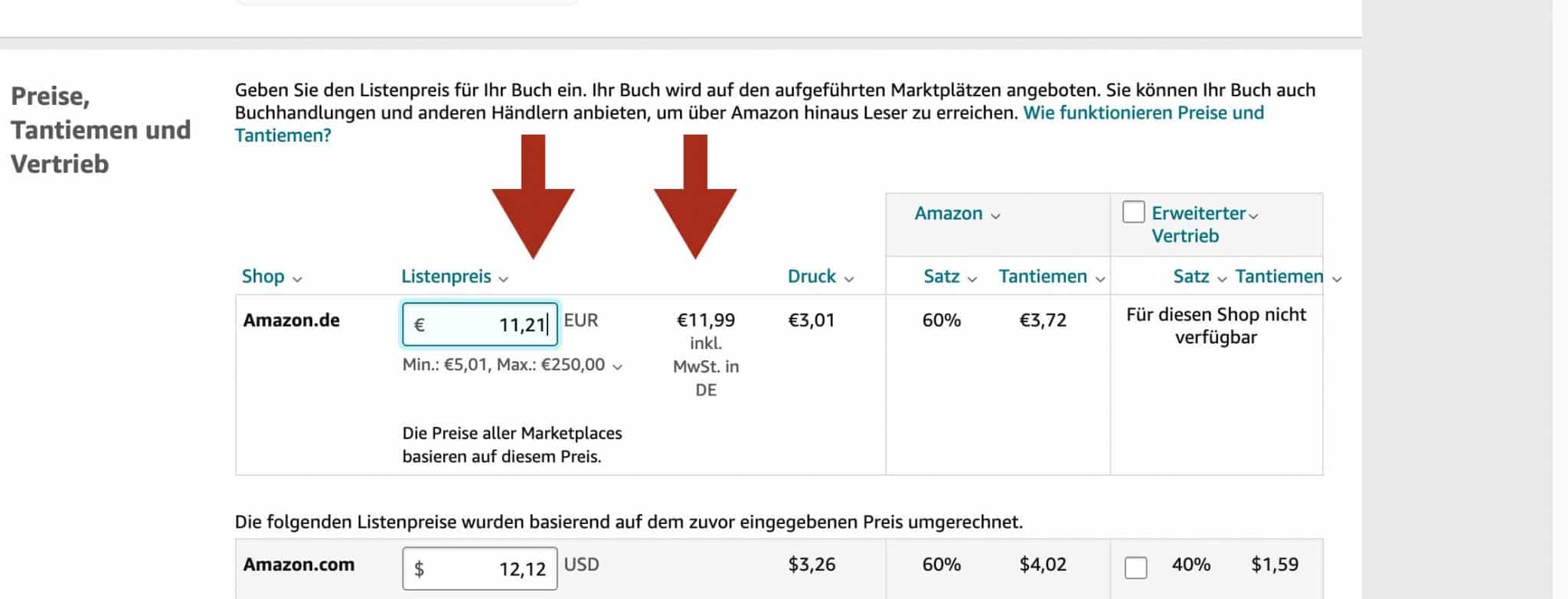Expand the Min/Max price range chevron
The width and height of the screenshot is (1568, 599).
point(618,366)
